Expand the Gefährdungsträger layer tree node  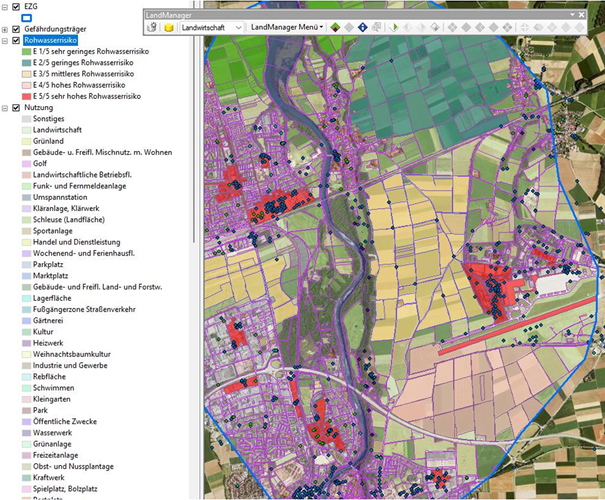click(x=5, y=30)
